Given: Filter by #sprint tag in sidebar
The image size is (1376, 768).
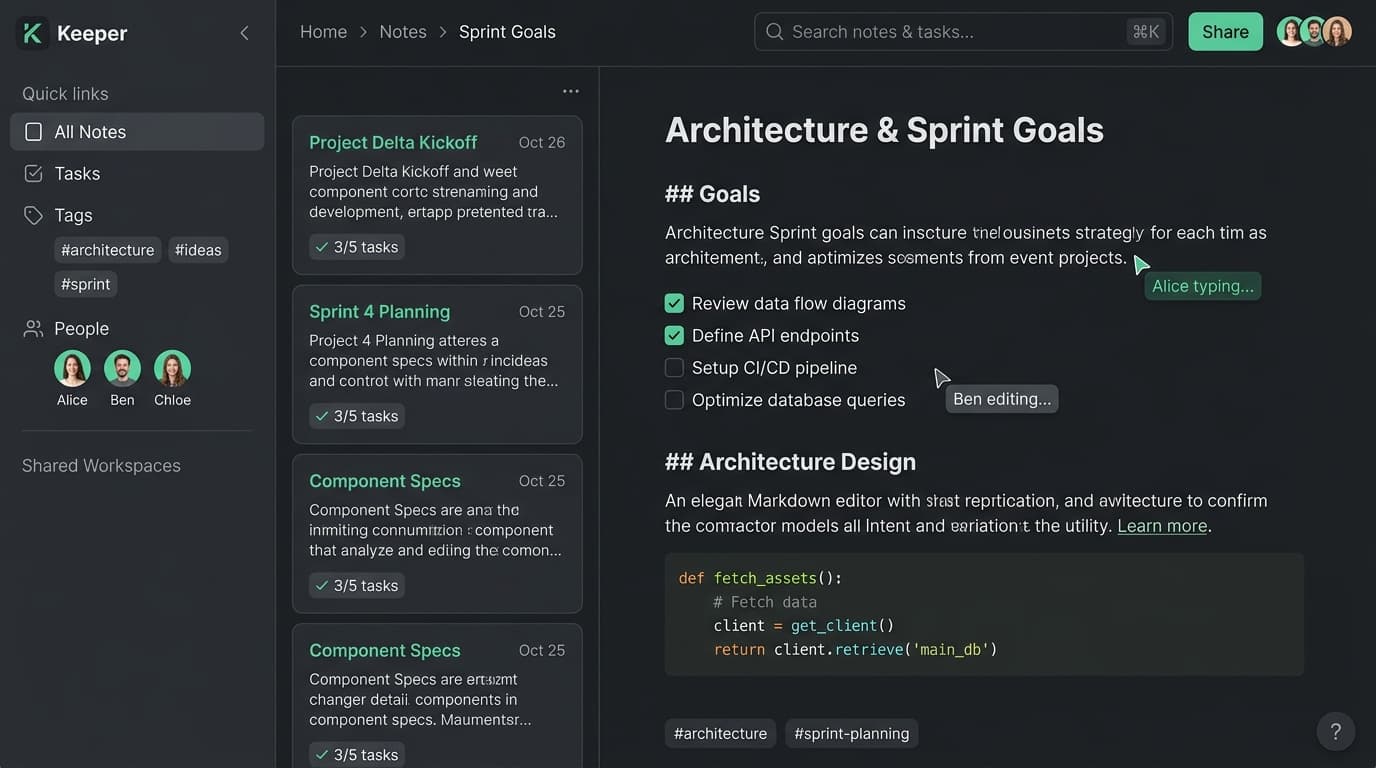Looking at the screenshot, I should click(x=86, y=284).
